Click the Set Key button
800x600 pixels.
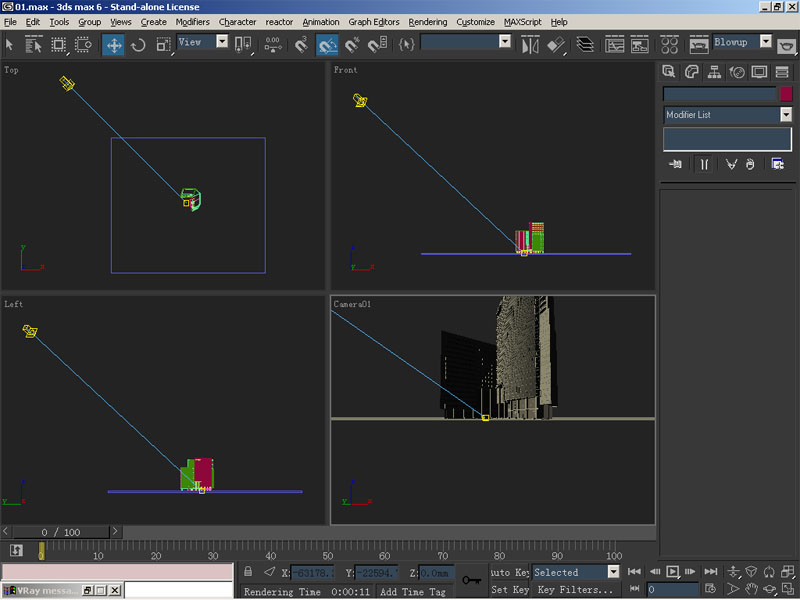pos(510,590)
